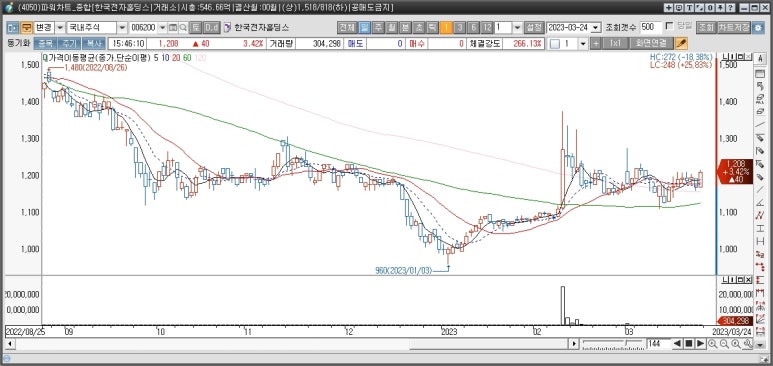Click the 조회 query button
The height and width of the screenshot is (366, 773).
[x=706, y=28]
